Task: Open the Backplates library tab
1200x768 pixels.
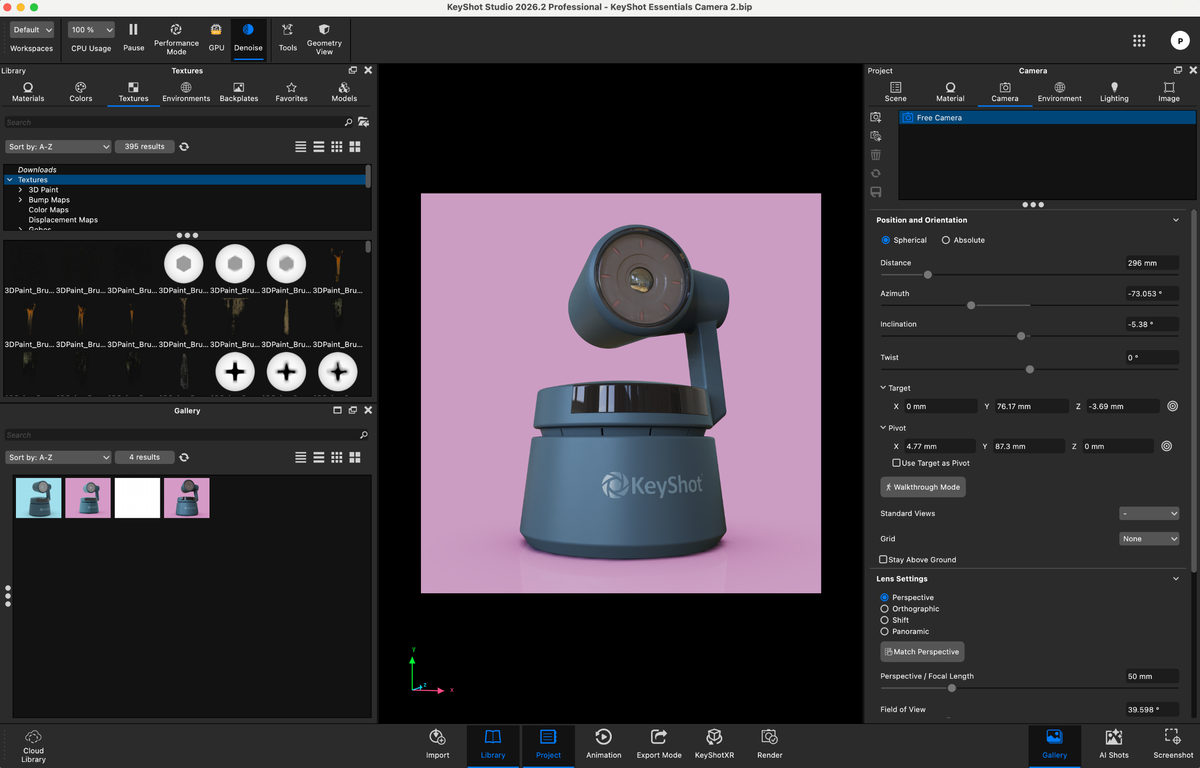Action: pyautogui.click(x=239, y=92)
